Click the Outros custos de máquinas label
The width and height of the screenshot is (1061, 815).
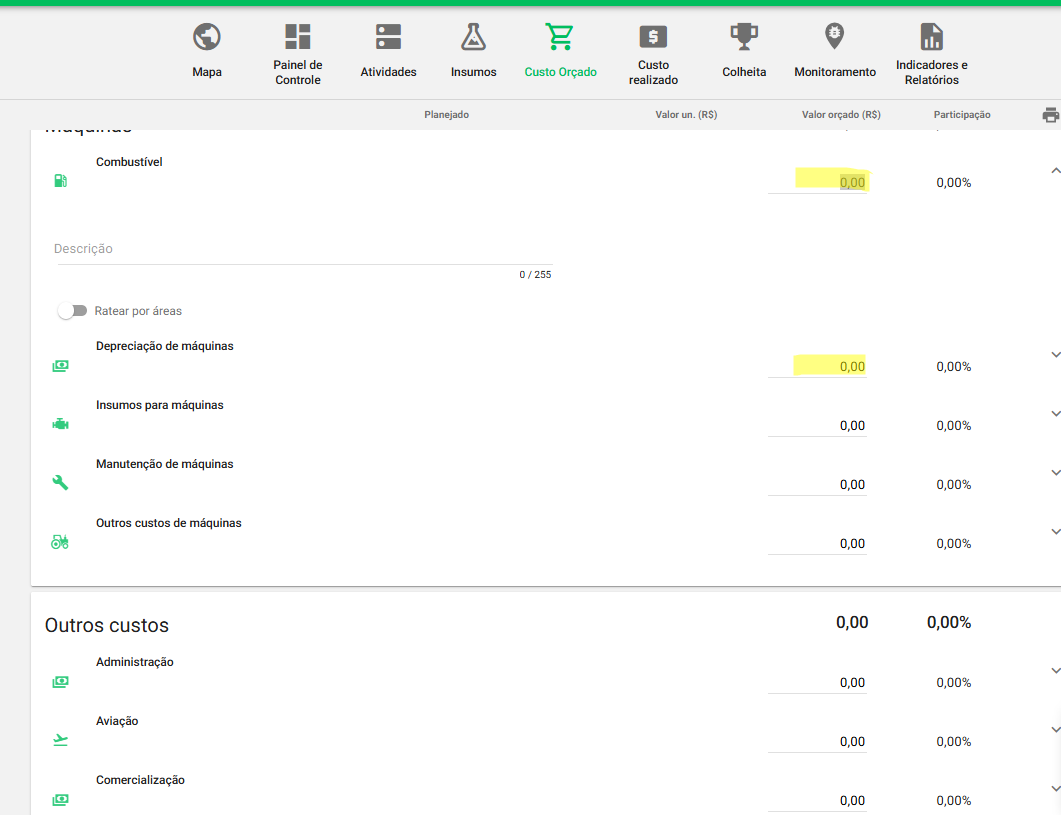point(168,523)
